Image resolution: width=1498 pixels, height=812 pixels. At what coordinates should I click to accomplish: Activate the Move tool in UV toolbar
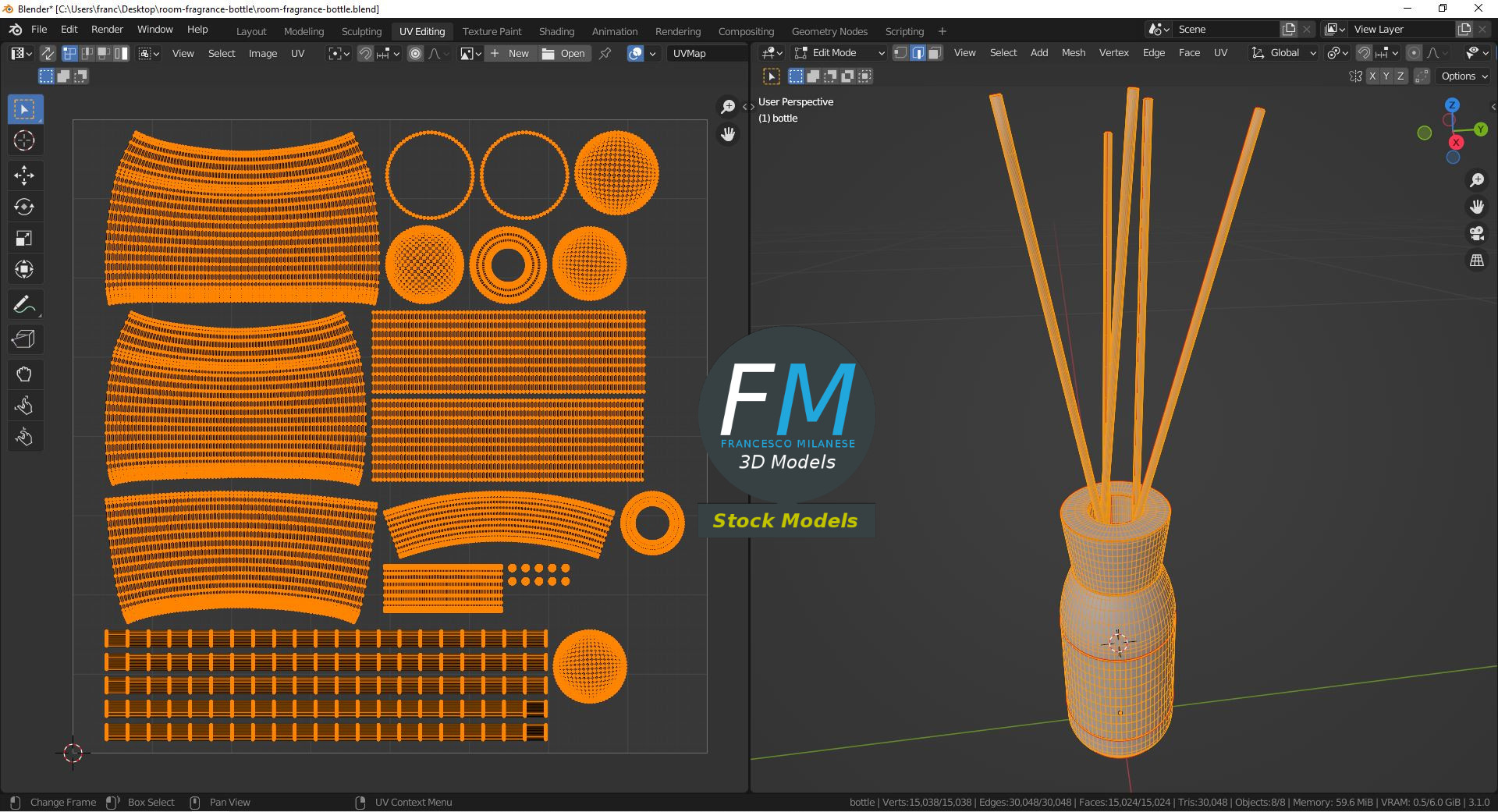coord(24,176)
